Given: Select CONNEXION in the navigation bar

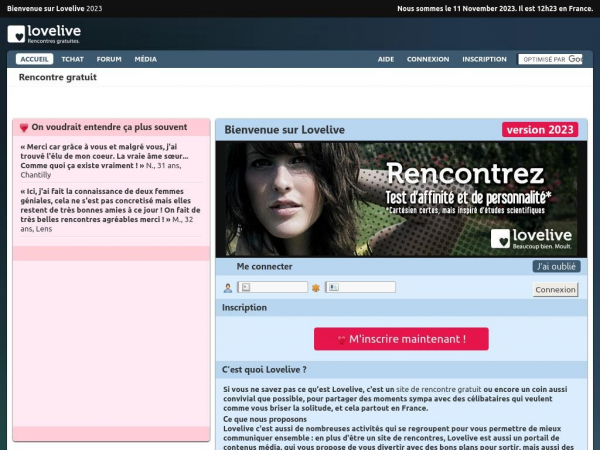Looking at the screenshot, I should pos(428,59).
